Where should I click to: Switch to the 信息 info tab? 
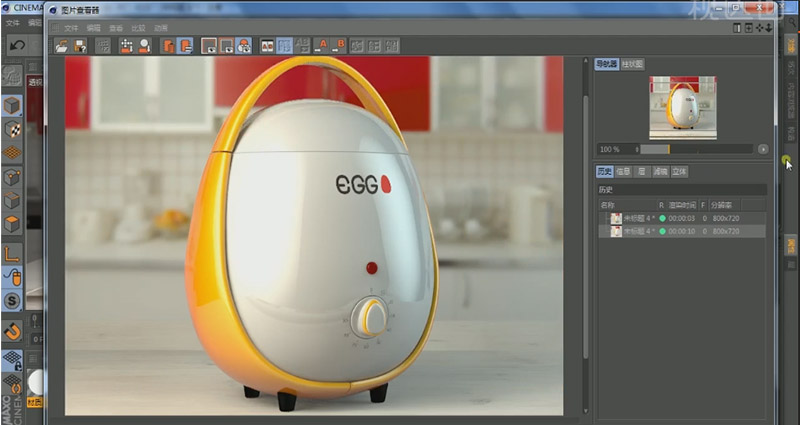point(623,172)
